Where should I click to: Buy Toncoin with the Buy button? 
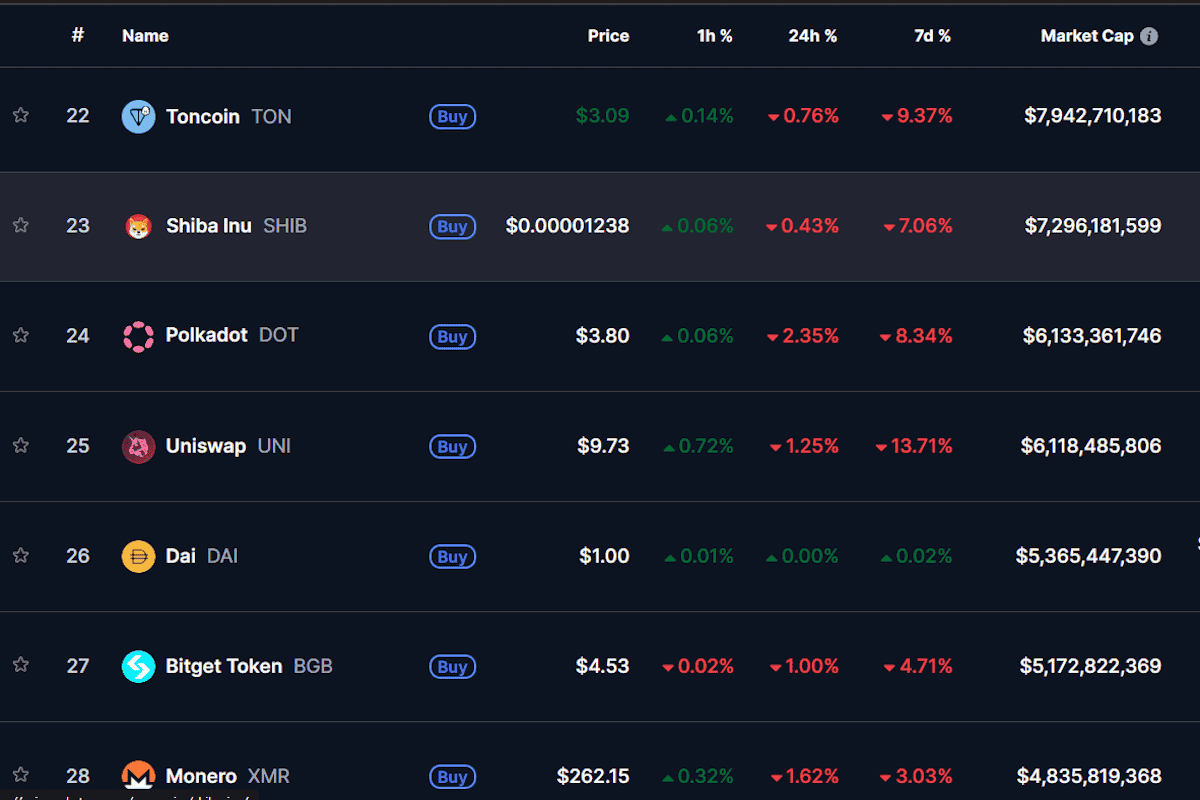[452, 117]
